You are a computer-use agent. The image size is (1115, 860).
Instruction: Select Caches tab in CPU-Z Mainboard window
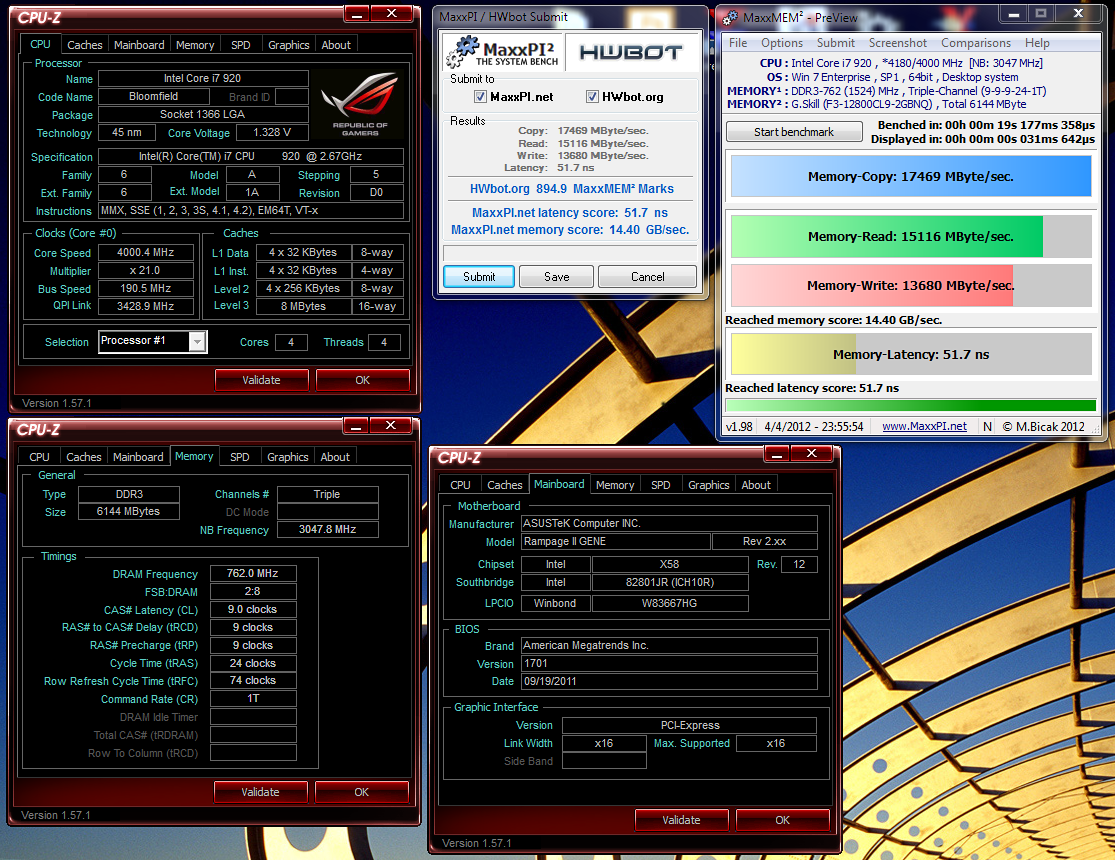tap(504, 485)
